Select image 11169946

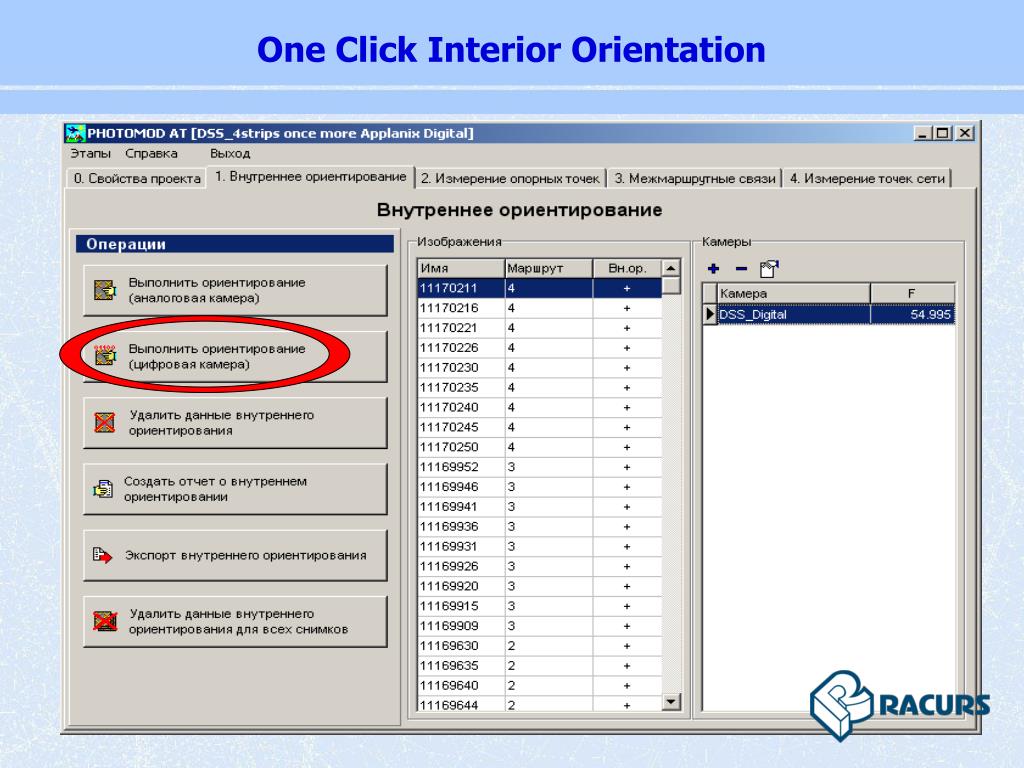pyautogui.click(x=539, y=487)
